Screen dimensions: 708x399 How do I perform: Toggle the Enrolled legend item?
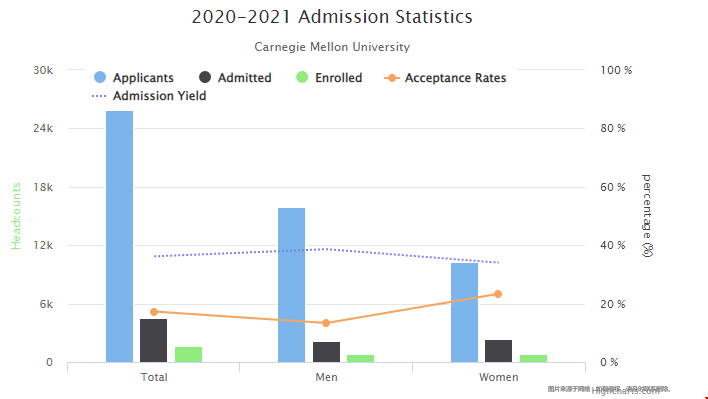(x=329, y=78)
